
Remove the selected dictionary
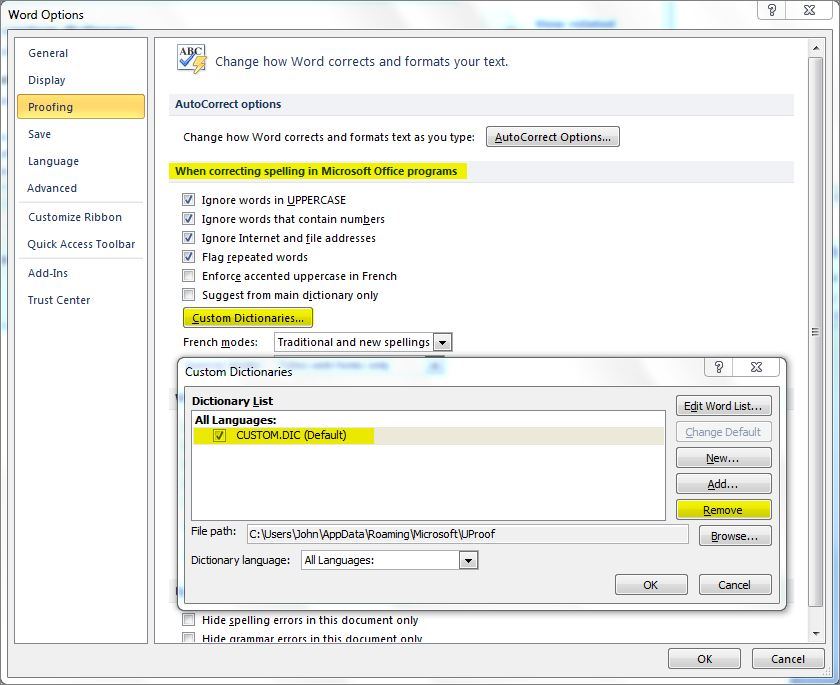click(723, 510)
